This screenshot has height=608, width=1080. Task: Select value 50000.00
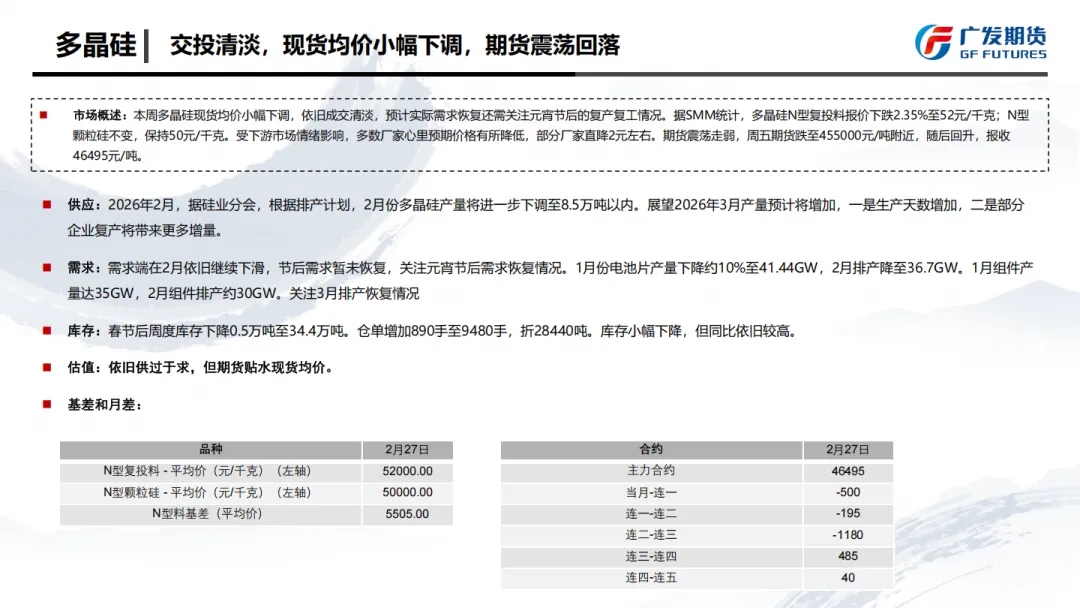click(x=408, y=493)
